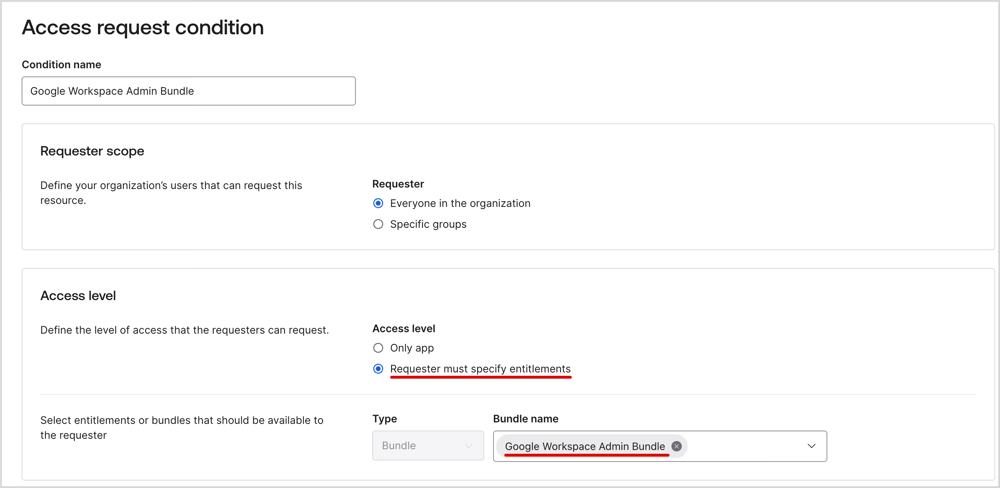
Task: Click the 'Define the level of access' description
Action: 184,330
